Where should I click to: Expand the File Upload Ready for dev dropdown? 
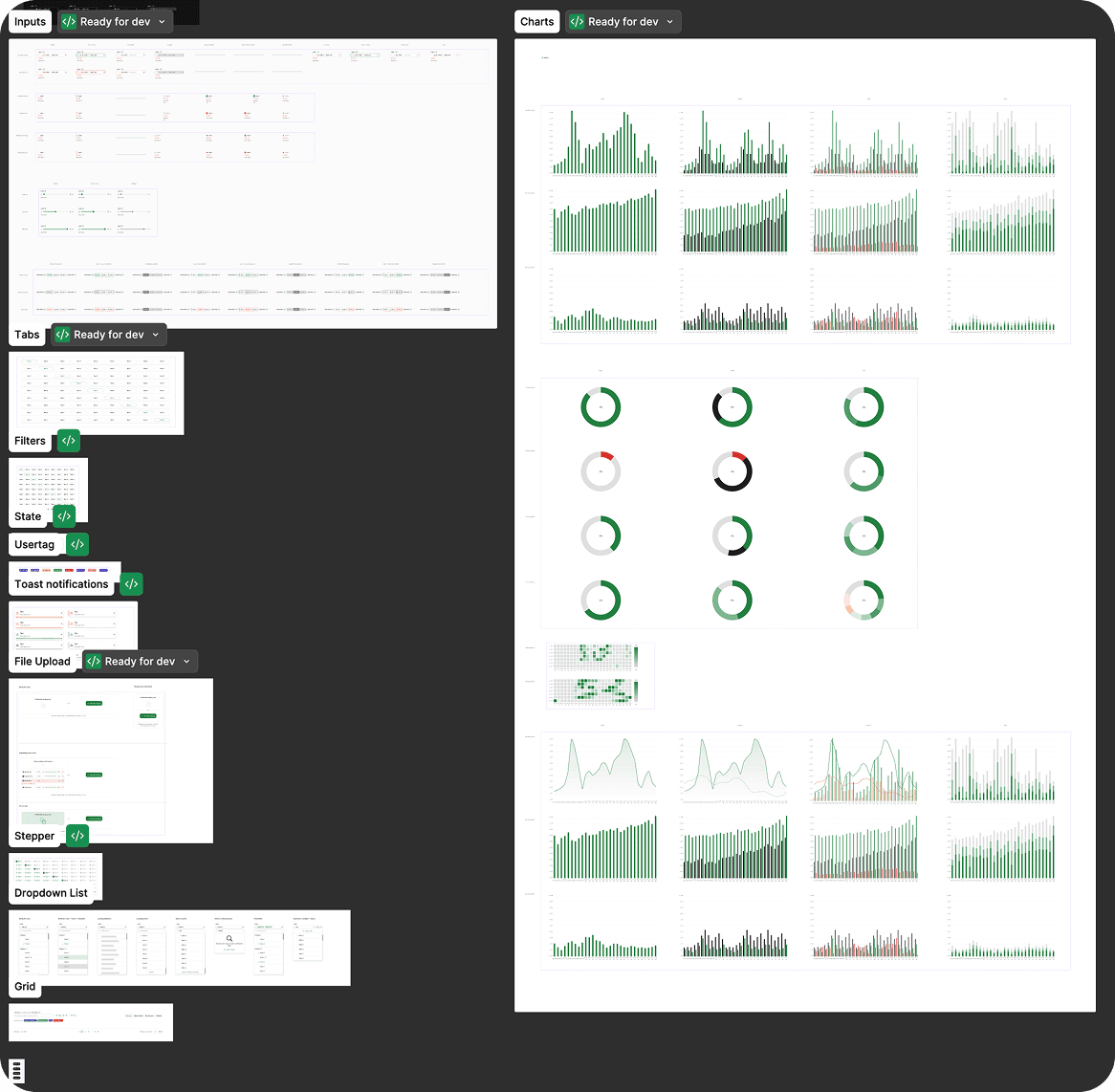pyautogui.click(x=187, y=662)
